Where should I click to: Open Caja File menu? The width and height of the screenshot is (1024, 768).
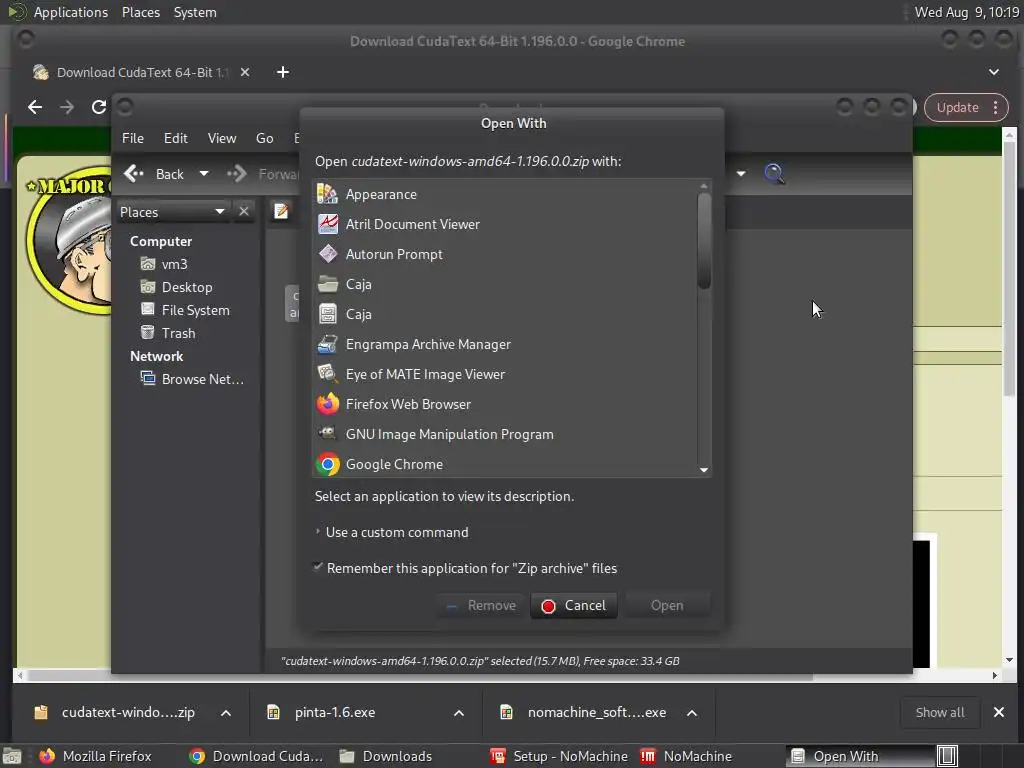click(x=133, y=138)
